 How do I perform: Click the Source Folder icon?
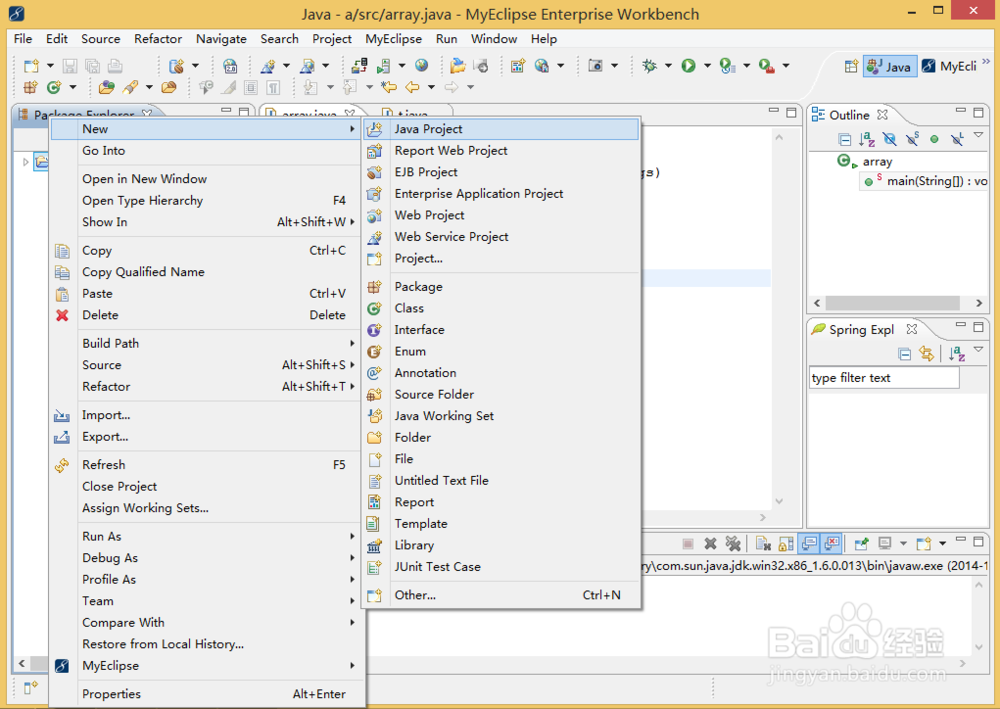point(374,395)
